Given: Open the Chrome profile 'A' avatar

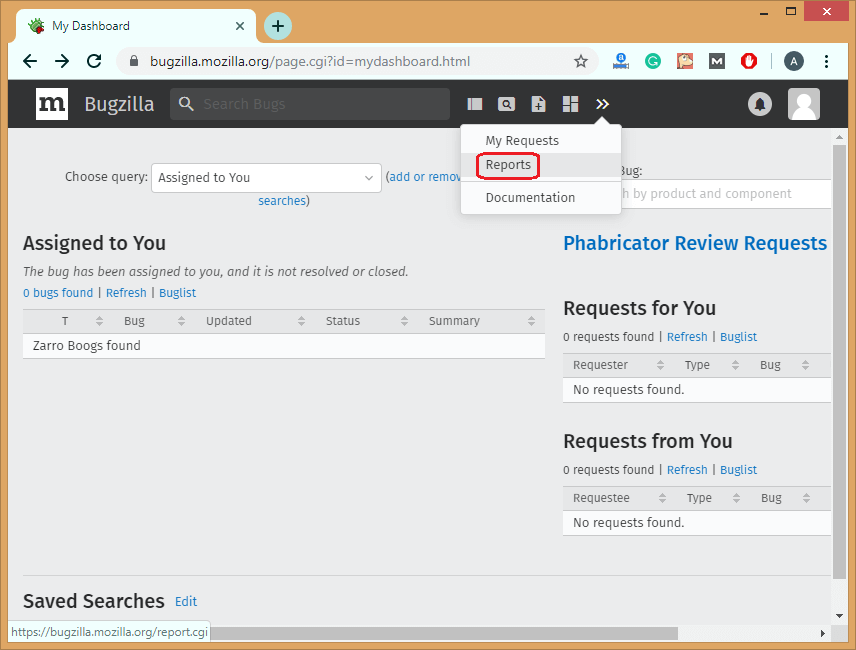Looking at the screenshot, I should [794, 61].
